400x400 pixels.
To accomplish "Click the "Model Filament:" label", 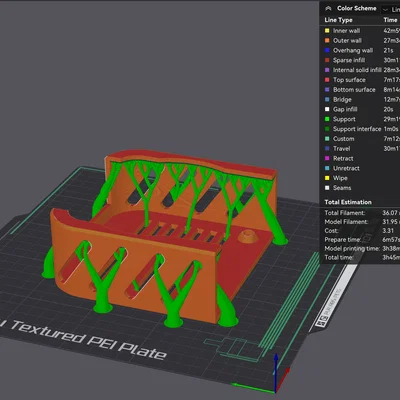I will coord(346,222).
